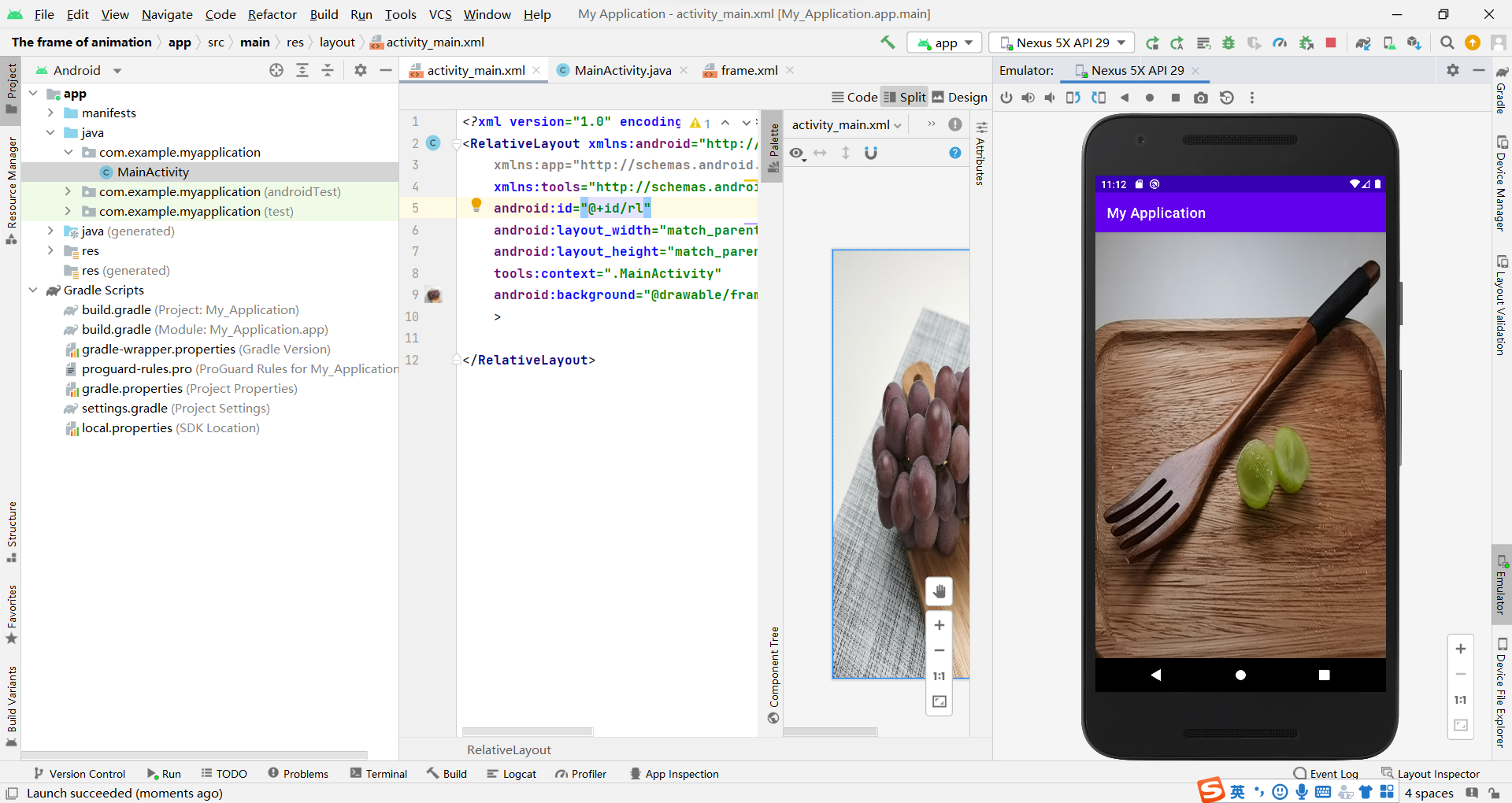The width and height of the screenshot is (1512, 803).
Task: Open Search Everywhere with the magnifier icon
Action: click(x=1447, y=43)
